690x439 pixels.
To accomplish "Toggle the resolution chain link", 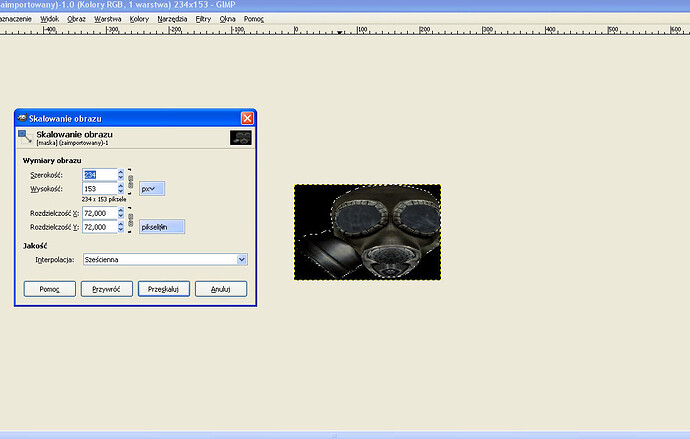I will 130,220.
